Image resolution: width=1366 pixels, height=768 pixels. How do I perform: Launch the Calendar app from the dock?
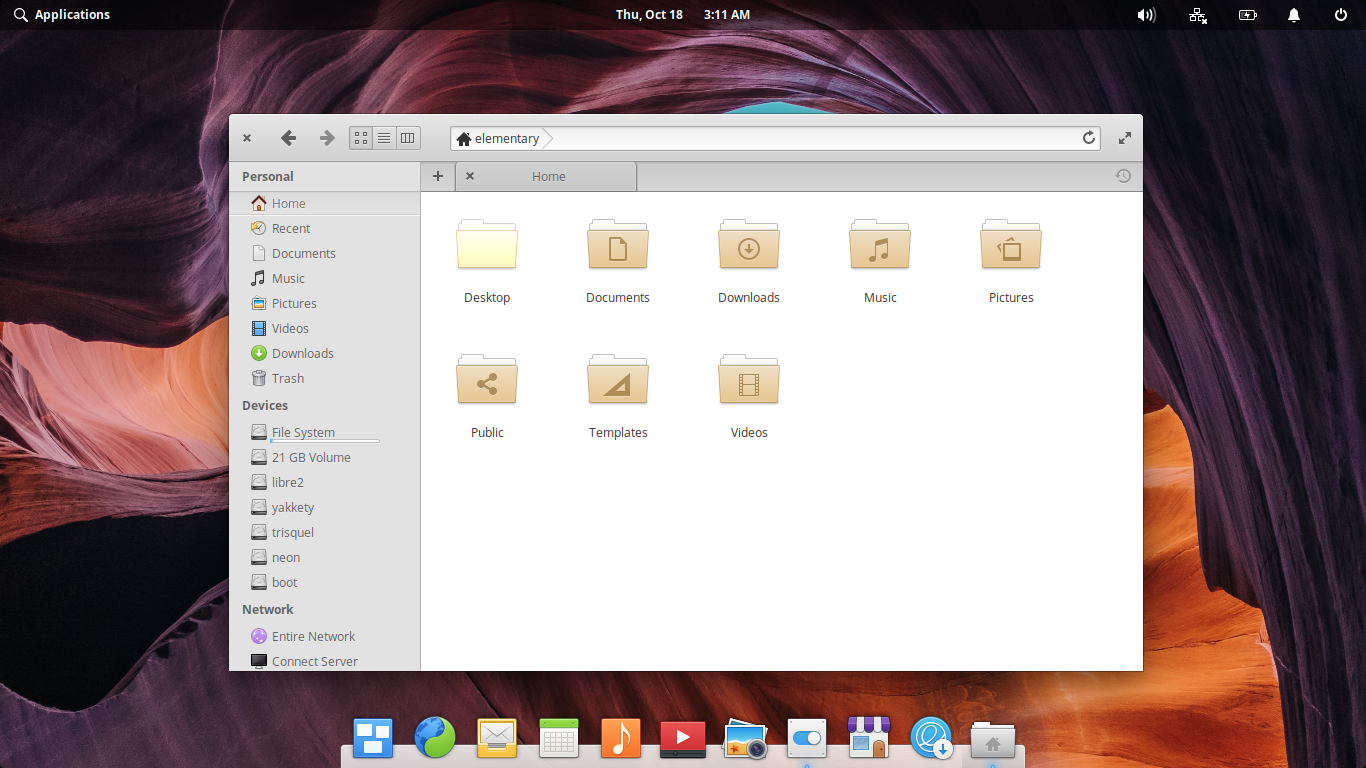coord(559,739)
